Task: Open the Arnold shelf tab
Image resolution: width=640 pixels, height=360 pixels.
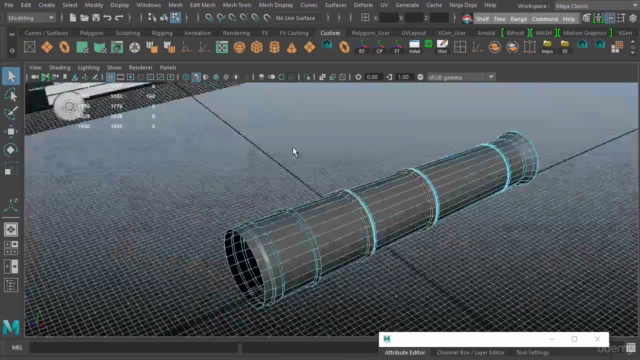Action: [x=486, y=33]
